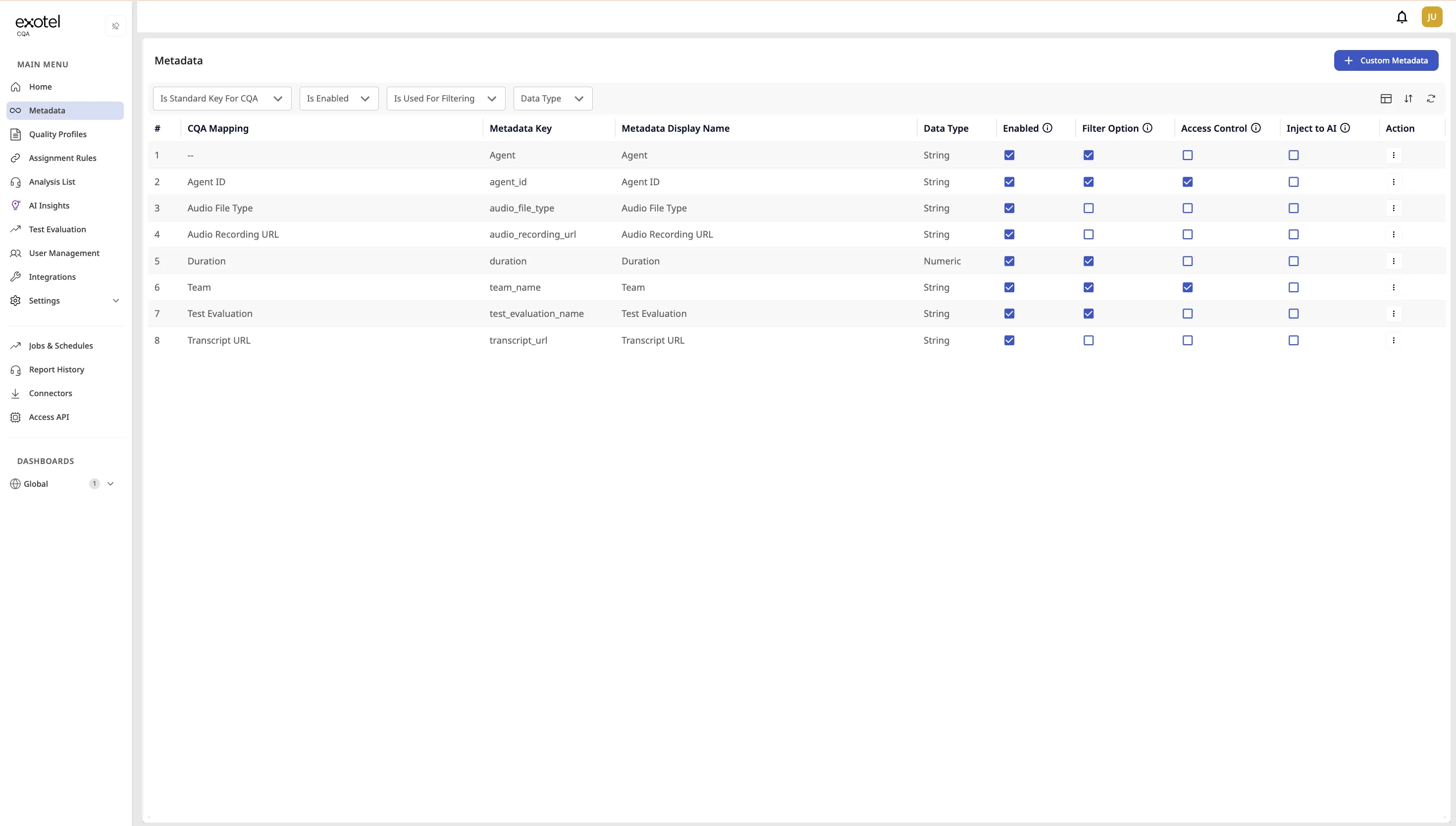Expand the Global dashboards chevron
This screenshot has width=1456, height=826.
(x=110, y=484)
